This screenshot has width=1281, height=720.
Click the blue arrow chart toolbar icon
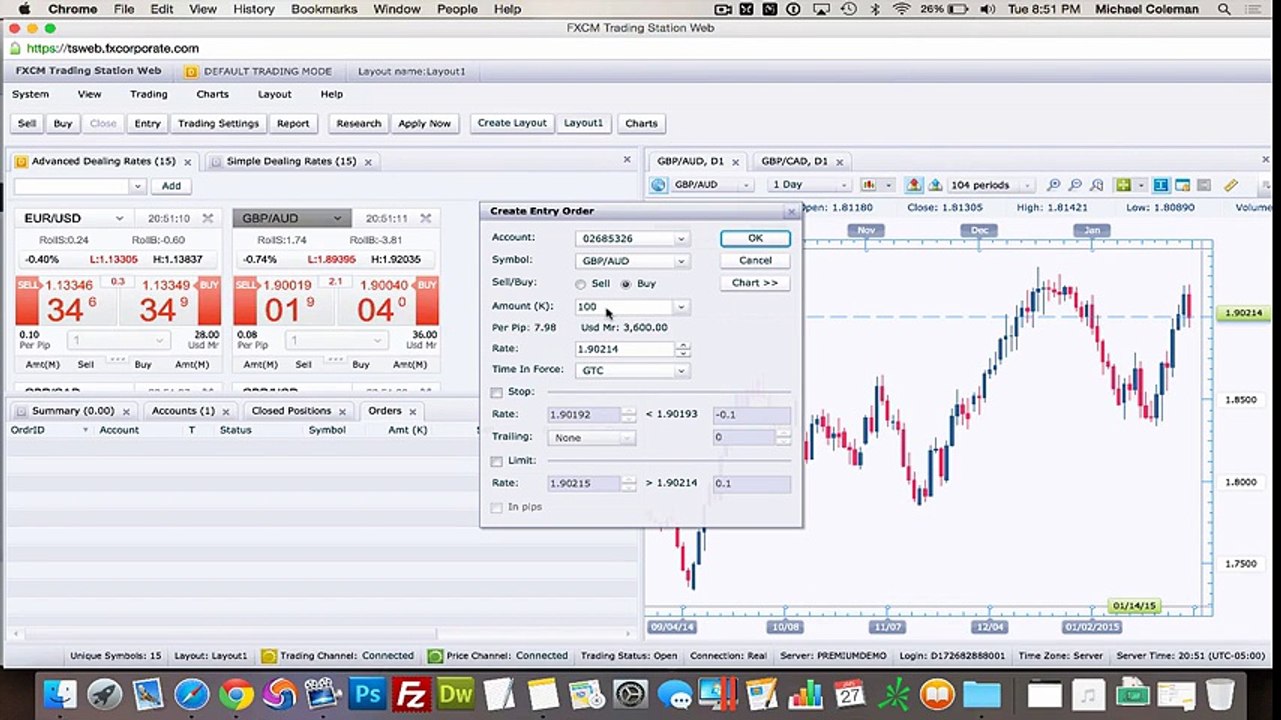coord(936,185)
